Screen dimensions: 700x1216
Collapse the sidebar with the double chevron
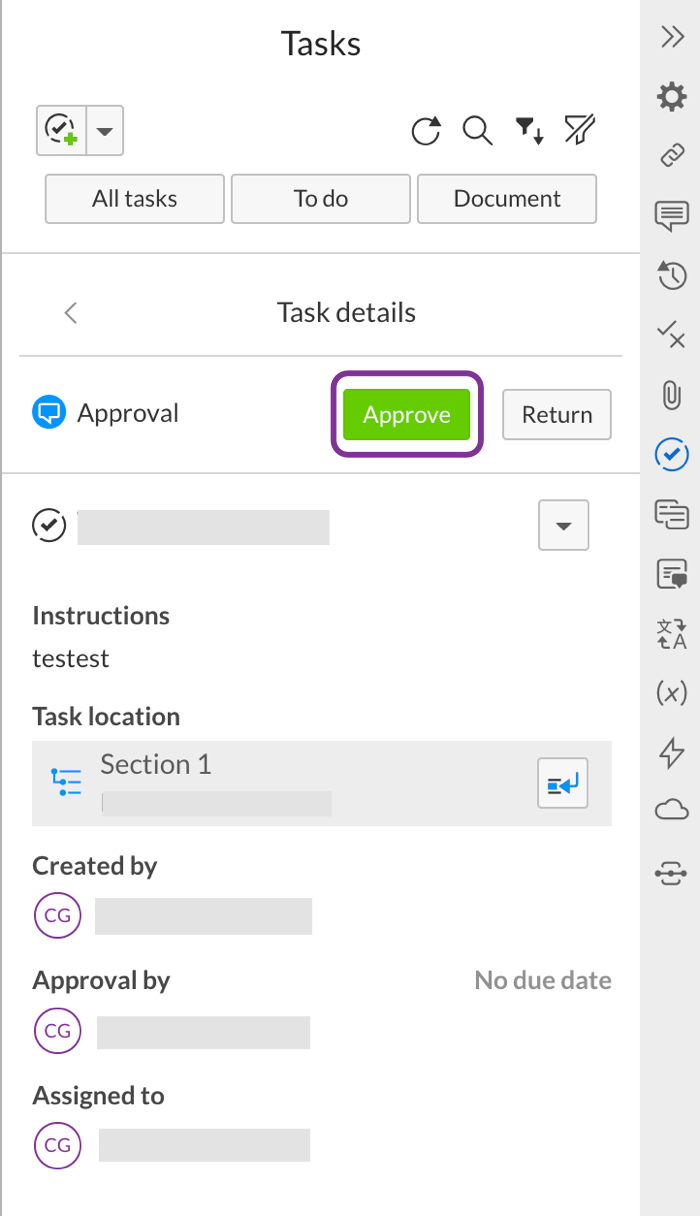click(672, 36)
